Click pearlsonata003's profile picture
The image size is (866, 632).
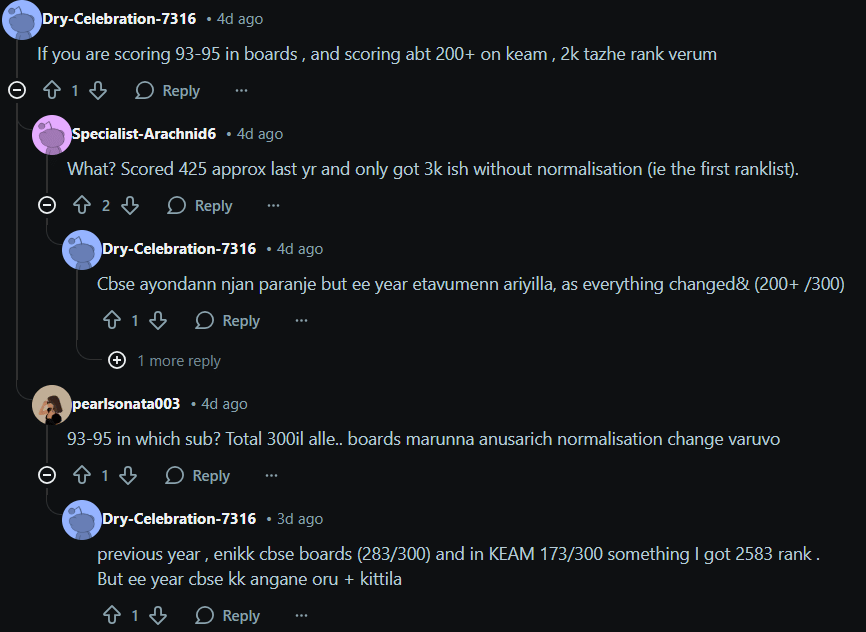point(51,404)
